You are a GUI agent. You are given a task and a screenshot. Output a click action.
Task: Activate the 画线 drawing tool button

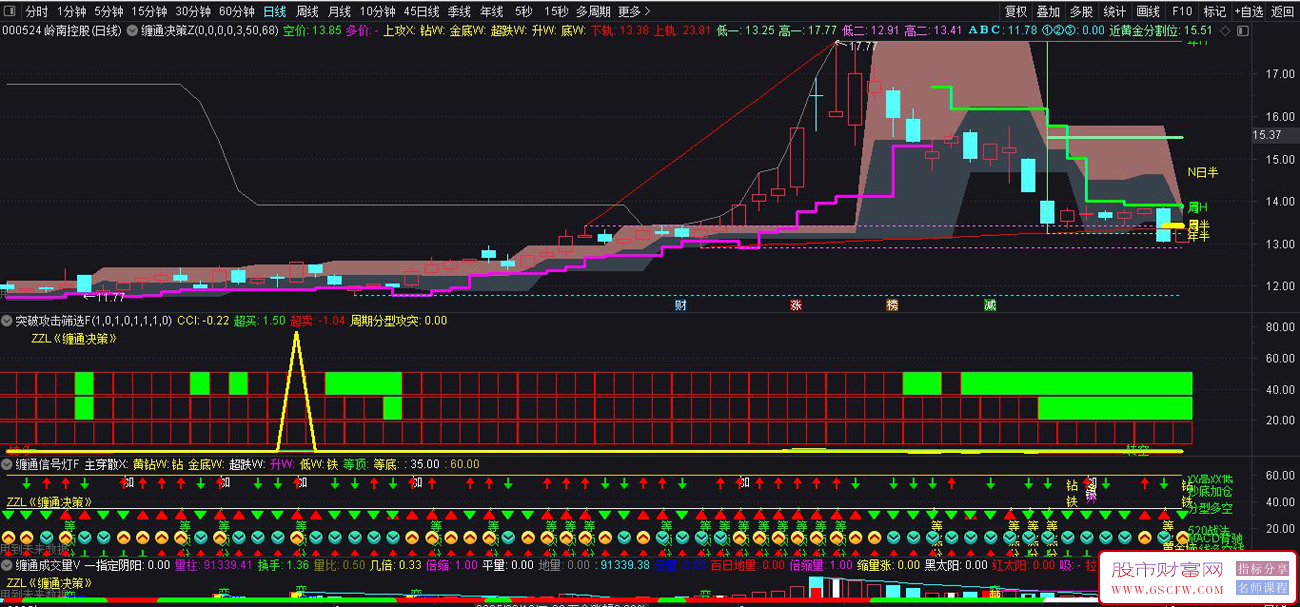click(x=1148, y=12)
